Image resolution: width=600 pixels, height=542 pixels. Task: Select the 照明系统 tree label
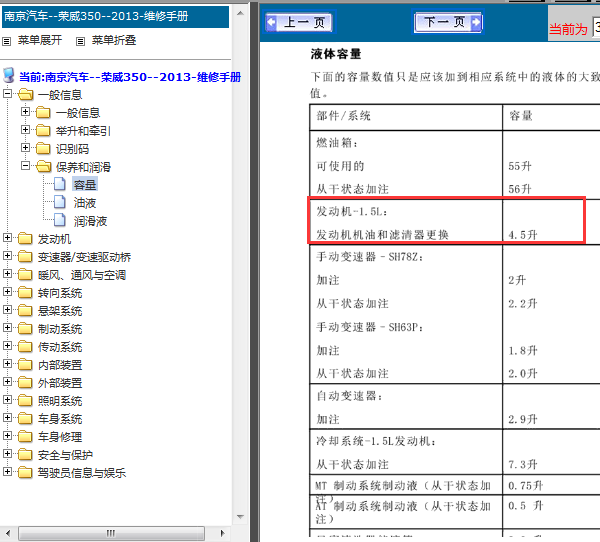click(x=60, y=401)
